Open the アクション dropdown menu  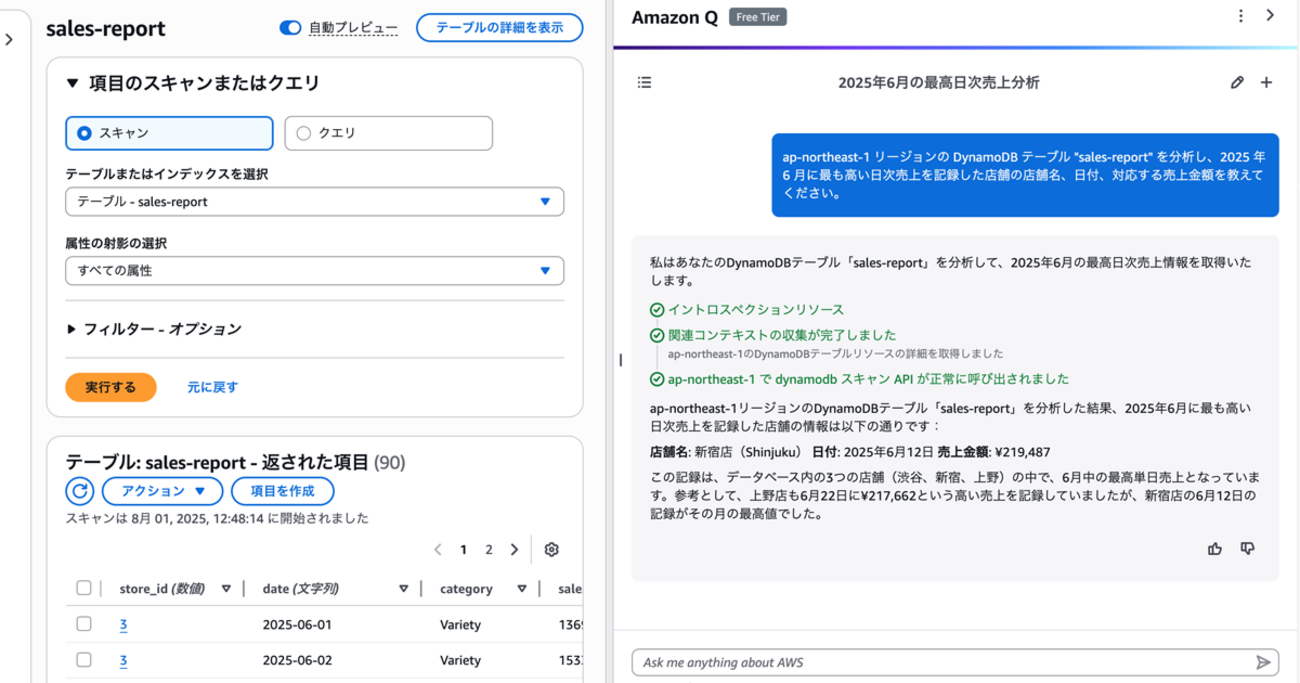[162, 491]
